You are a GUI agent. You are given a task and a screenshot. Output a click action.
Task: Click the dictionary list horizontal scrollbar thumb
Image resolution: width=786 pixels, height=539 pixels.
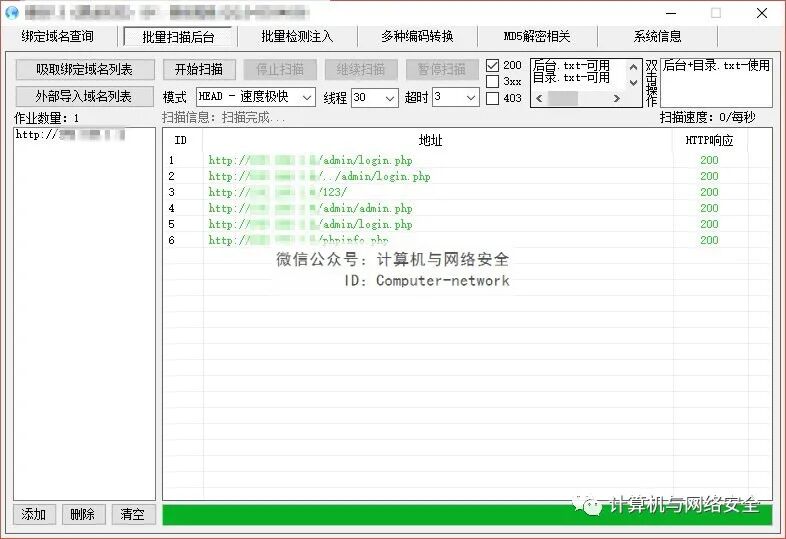click(562, 98)
